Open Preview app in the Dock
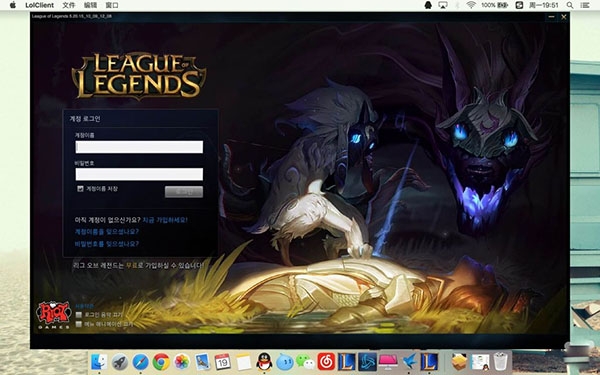The image size is (600, 375). (202, 362)
